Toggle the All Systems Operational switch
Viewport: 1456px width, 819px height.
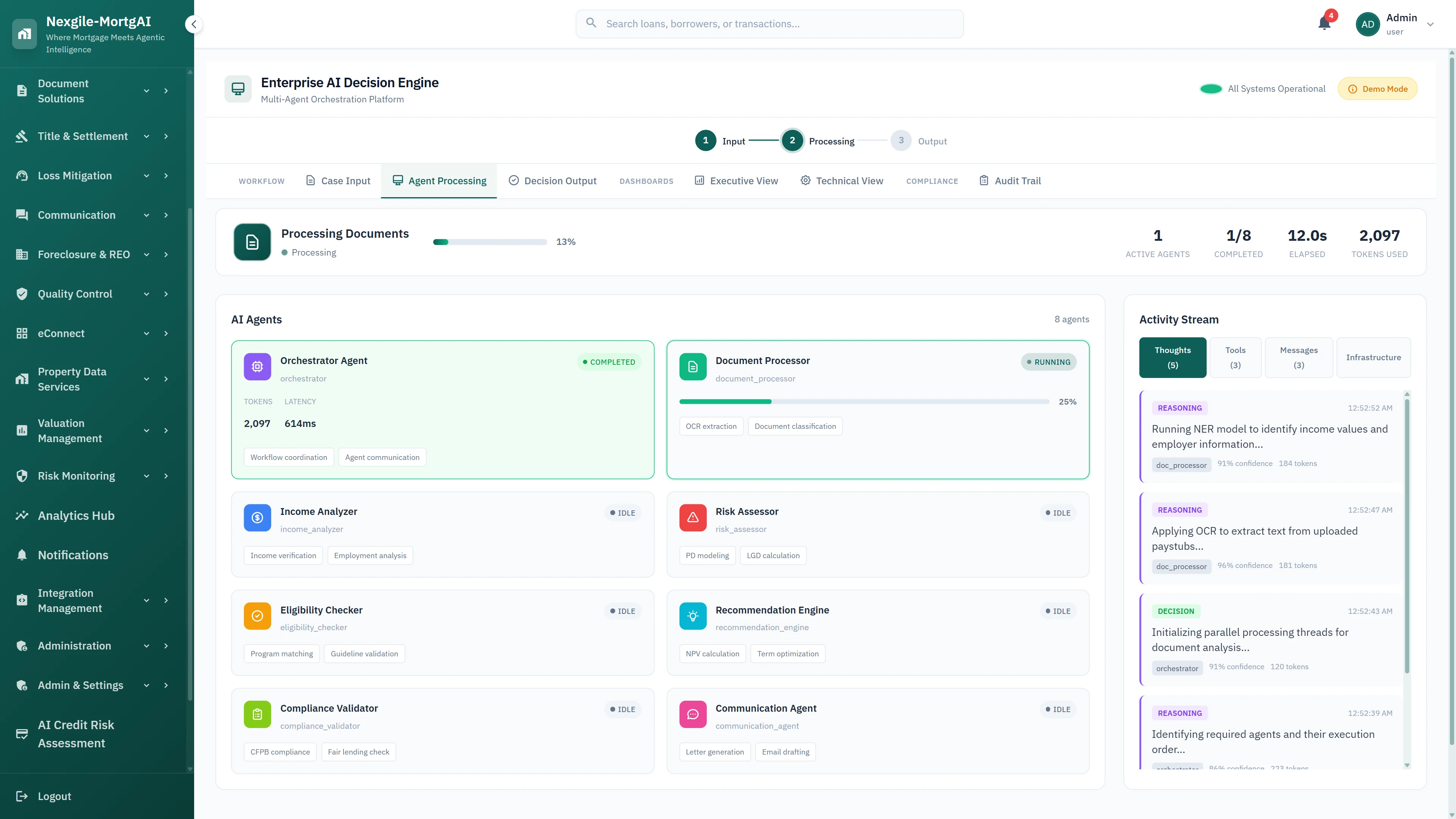1211,88
